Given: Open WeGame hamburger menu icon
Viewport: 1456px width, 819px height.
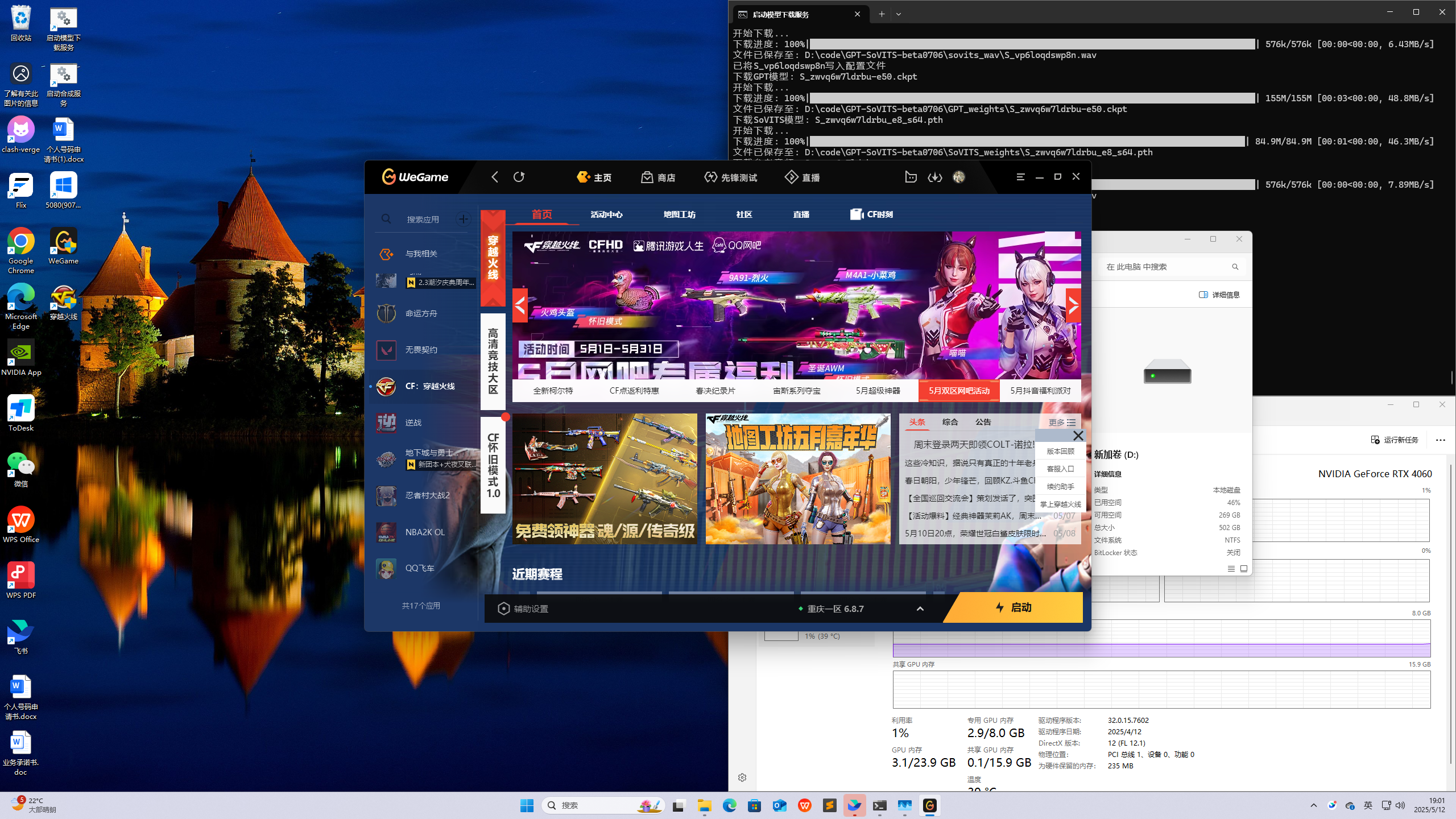Looking at the screenshot, I should [1020, 177].
